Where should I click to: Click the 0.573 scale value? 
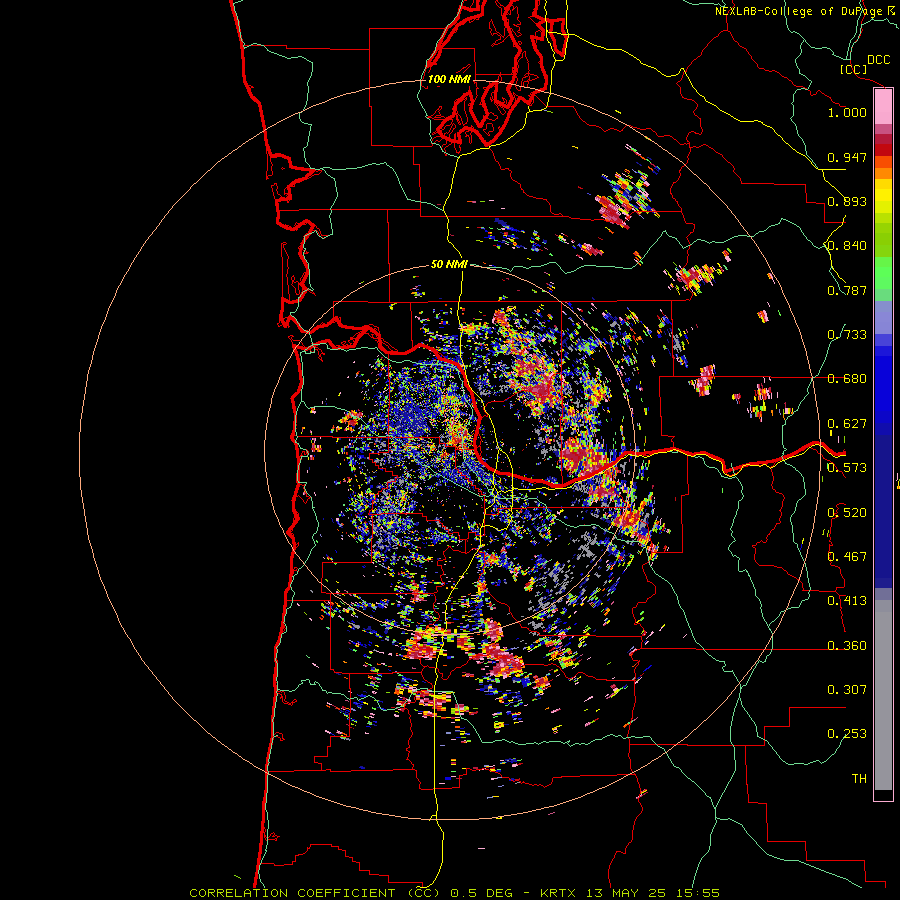point(847,468)
